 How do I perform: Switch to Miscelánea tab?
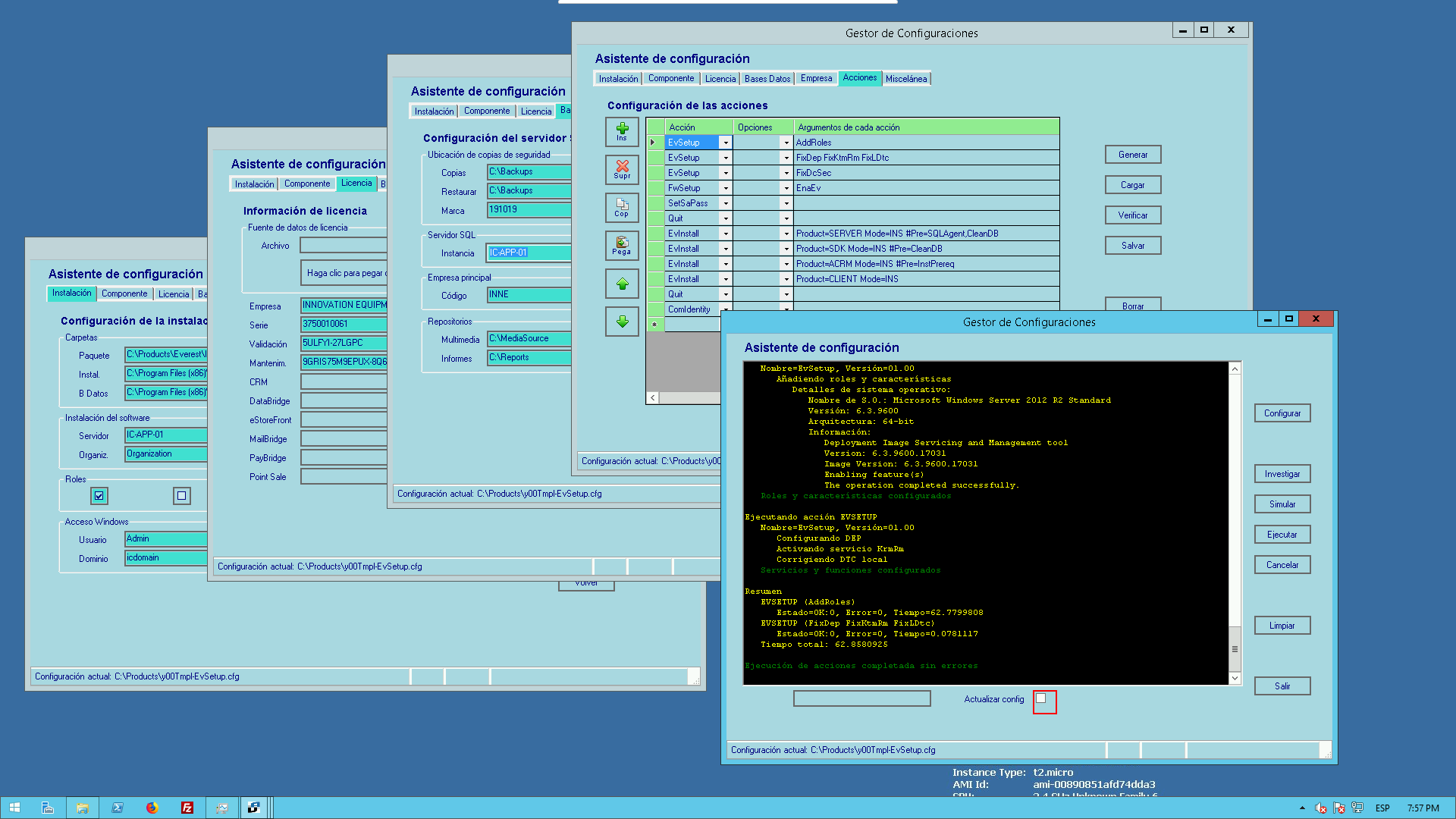(905, 79)
